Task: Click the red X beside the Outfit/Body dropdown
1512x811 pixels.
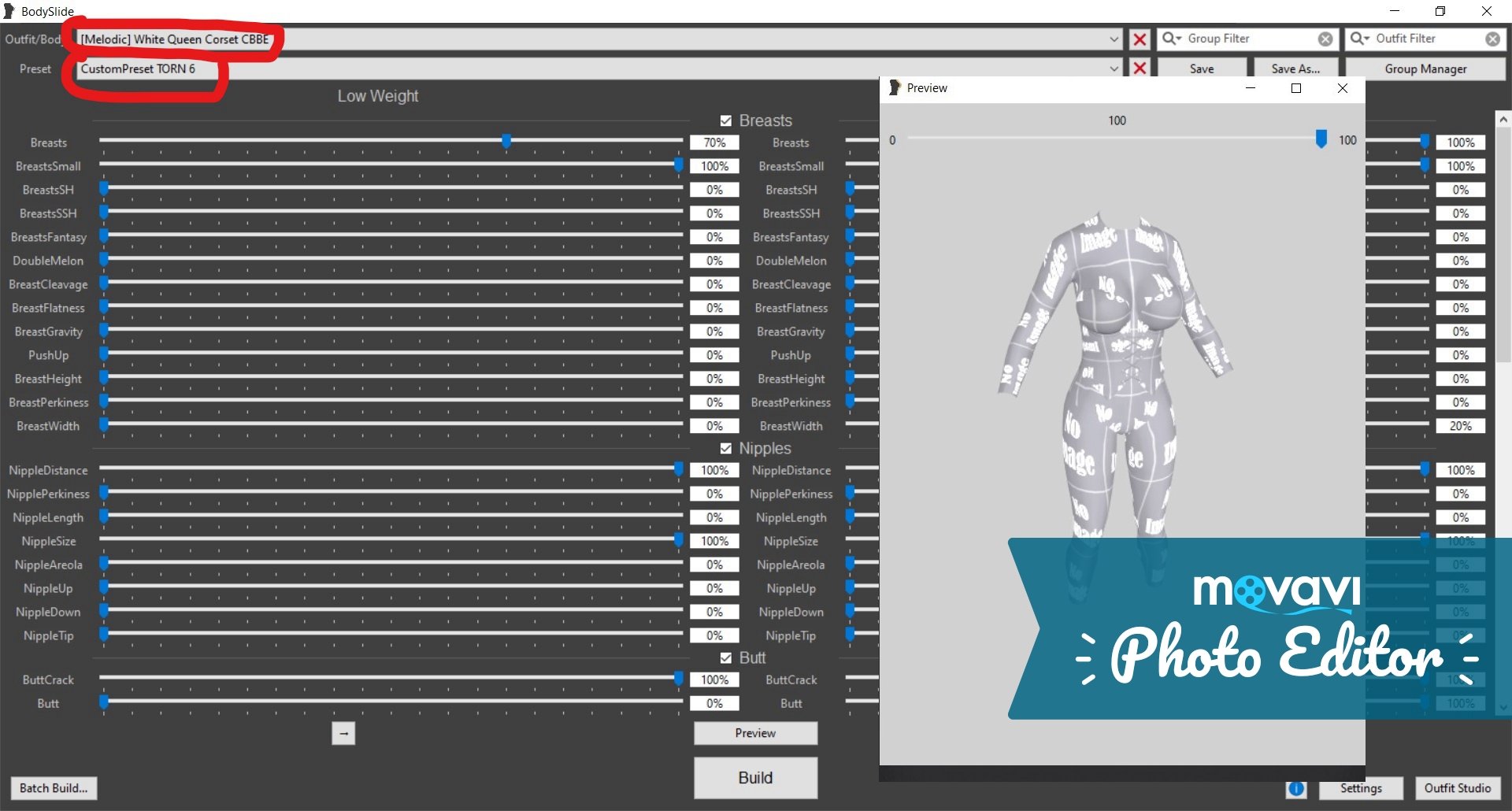Action: pyautogui.click(x=1140, y=39)
